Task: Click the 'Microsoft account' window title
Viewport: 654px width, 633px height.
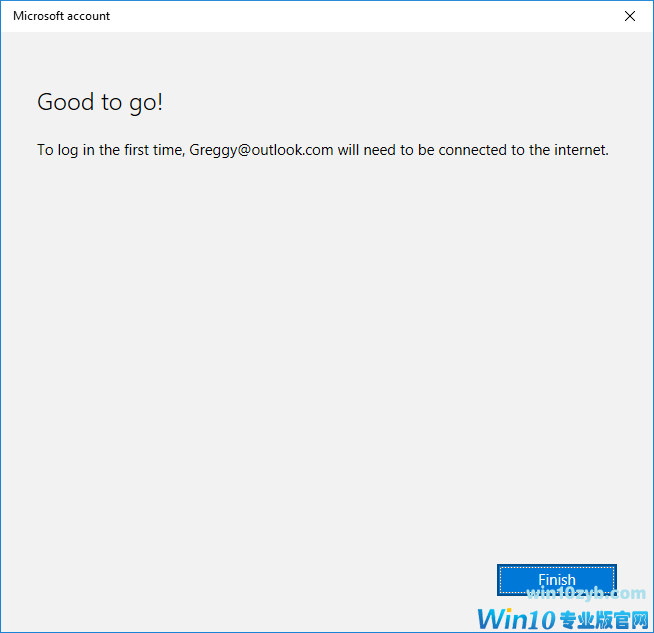Action: 61,16
